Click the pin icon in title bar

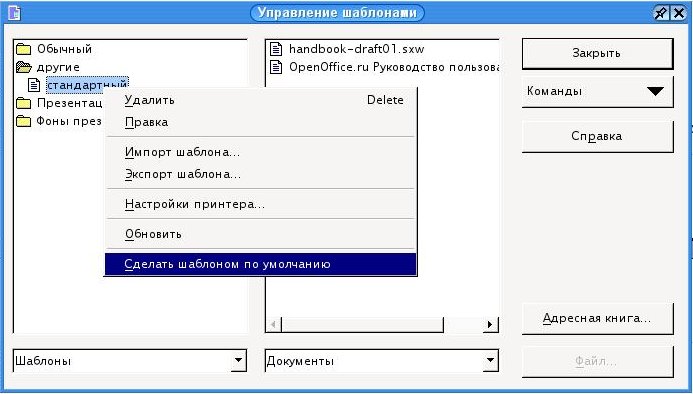tap(661, 13)
